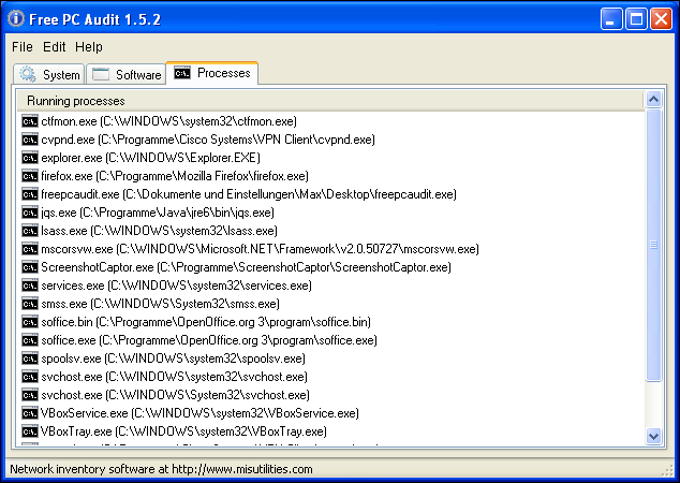680x483 pixels.
Task: Click the Running processes column header
Action: (x=330, y=101)
